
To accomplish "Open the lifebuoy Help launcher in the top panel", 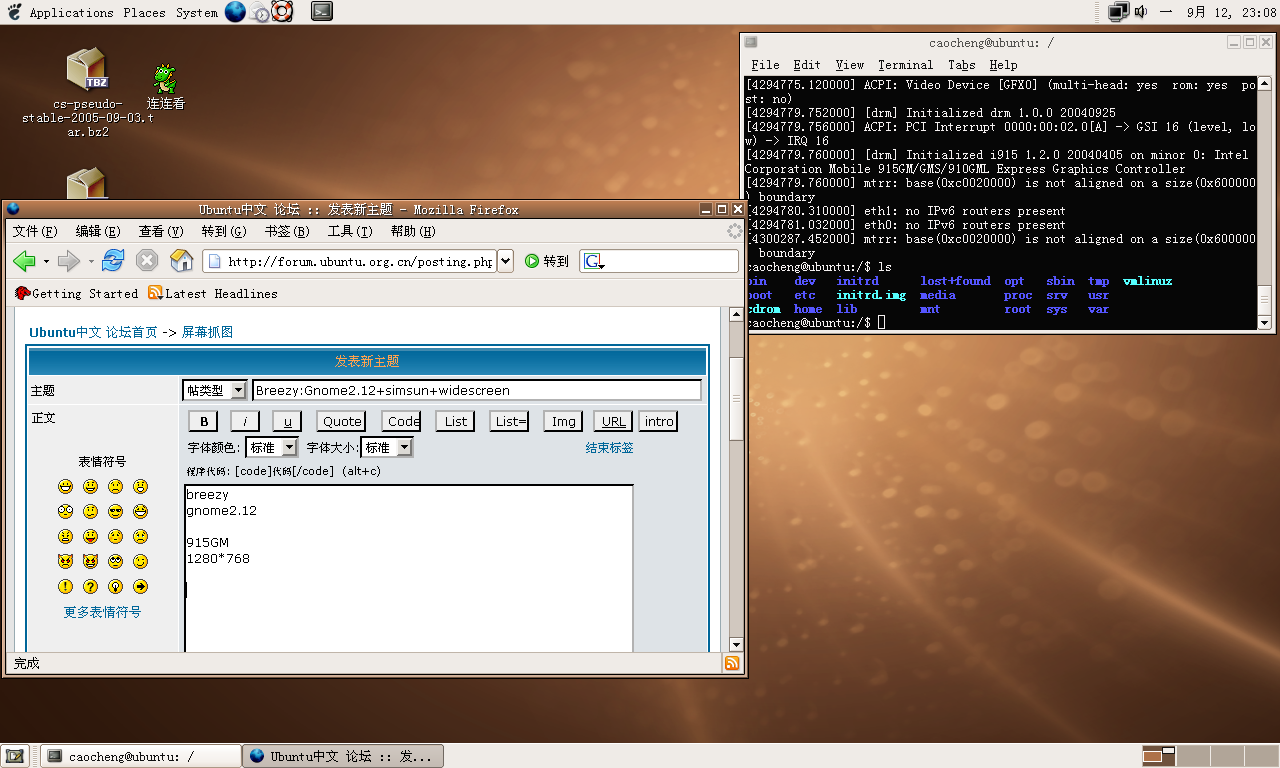I will point(282,12).
